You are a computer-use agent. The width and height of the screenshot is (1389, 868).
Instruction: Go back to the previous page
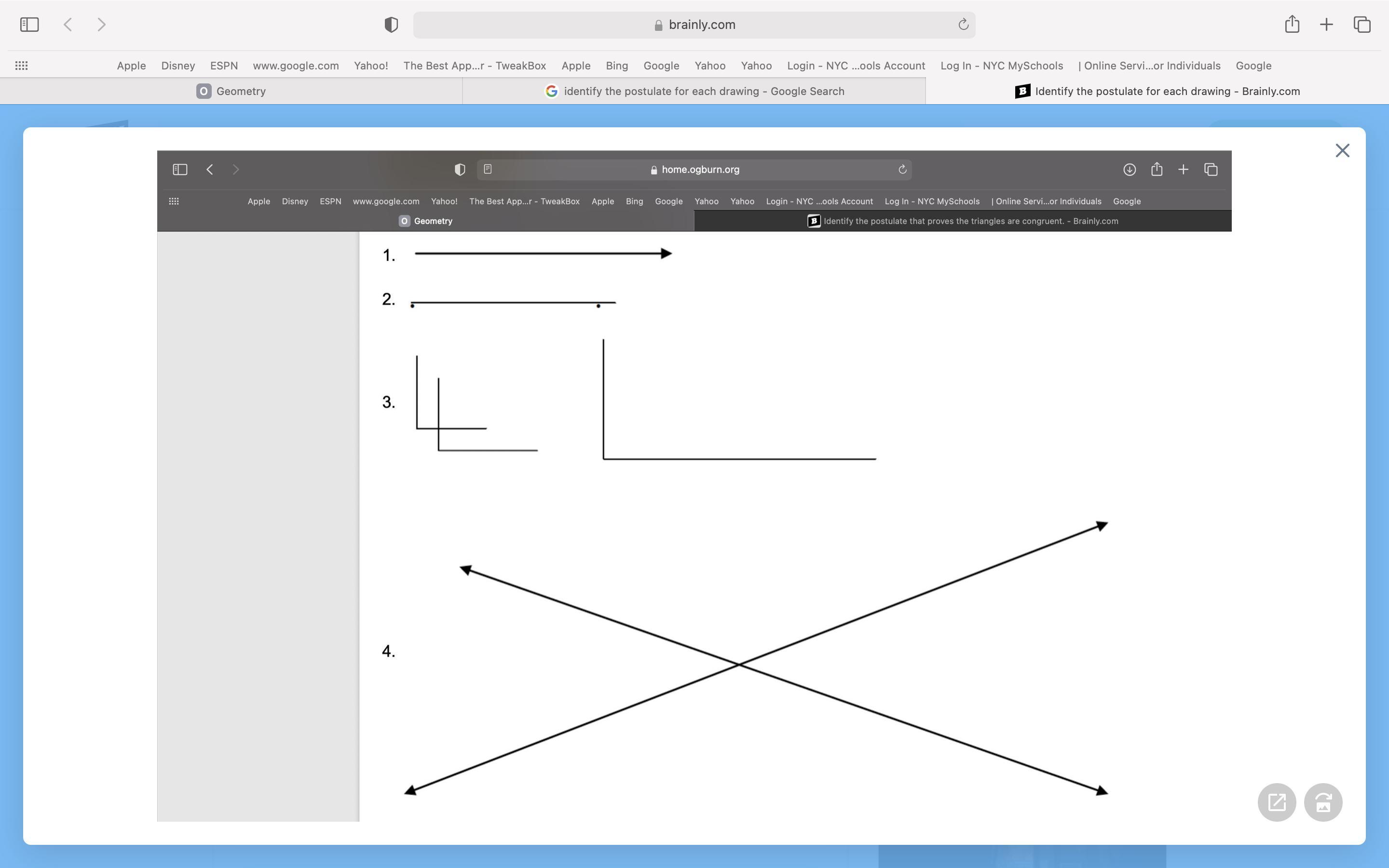[x=68, y=25]
